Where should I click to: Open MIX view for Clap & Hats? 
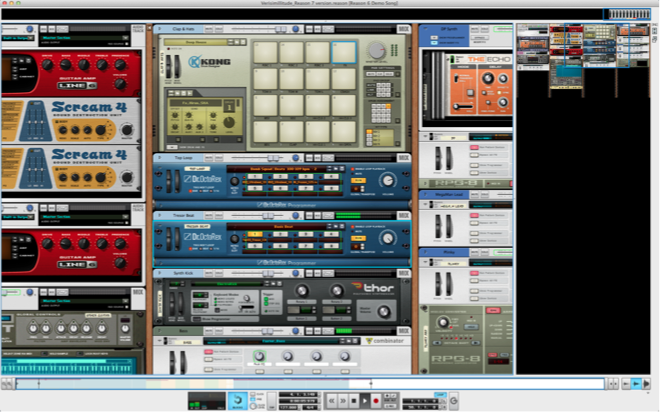[x=403, y=29]
